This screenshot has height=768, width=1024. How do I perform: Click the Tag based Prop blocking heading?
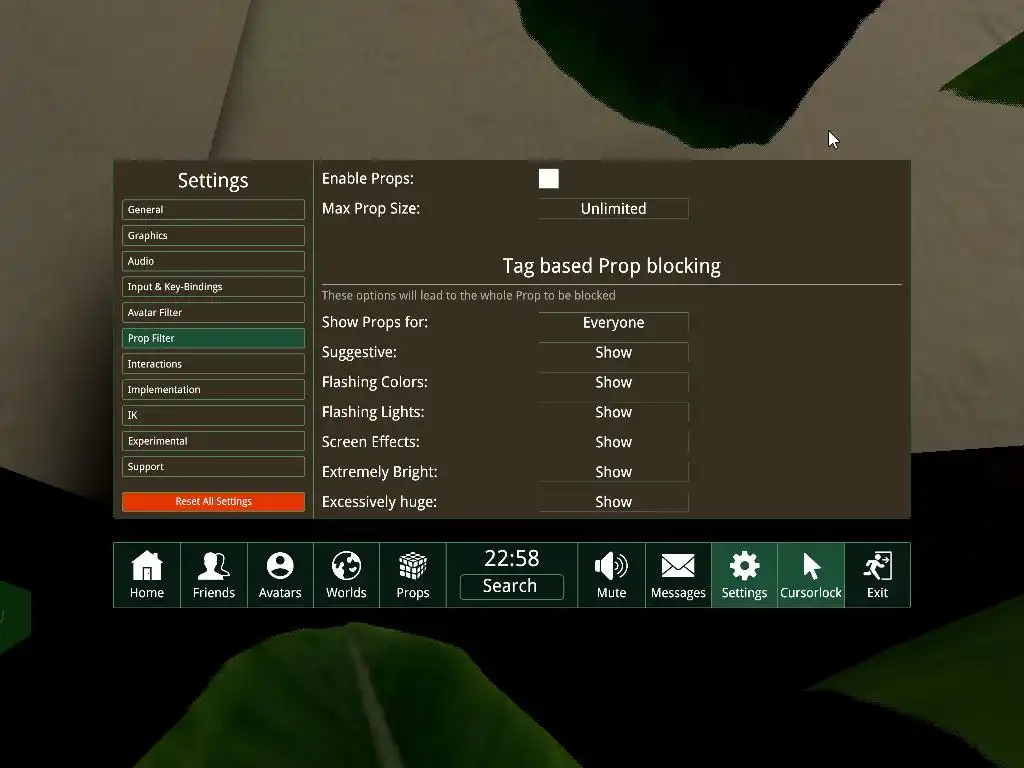tap(612, 266)
